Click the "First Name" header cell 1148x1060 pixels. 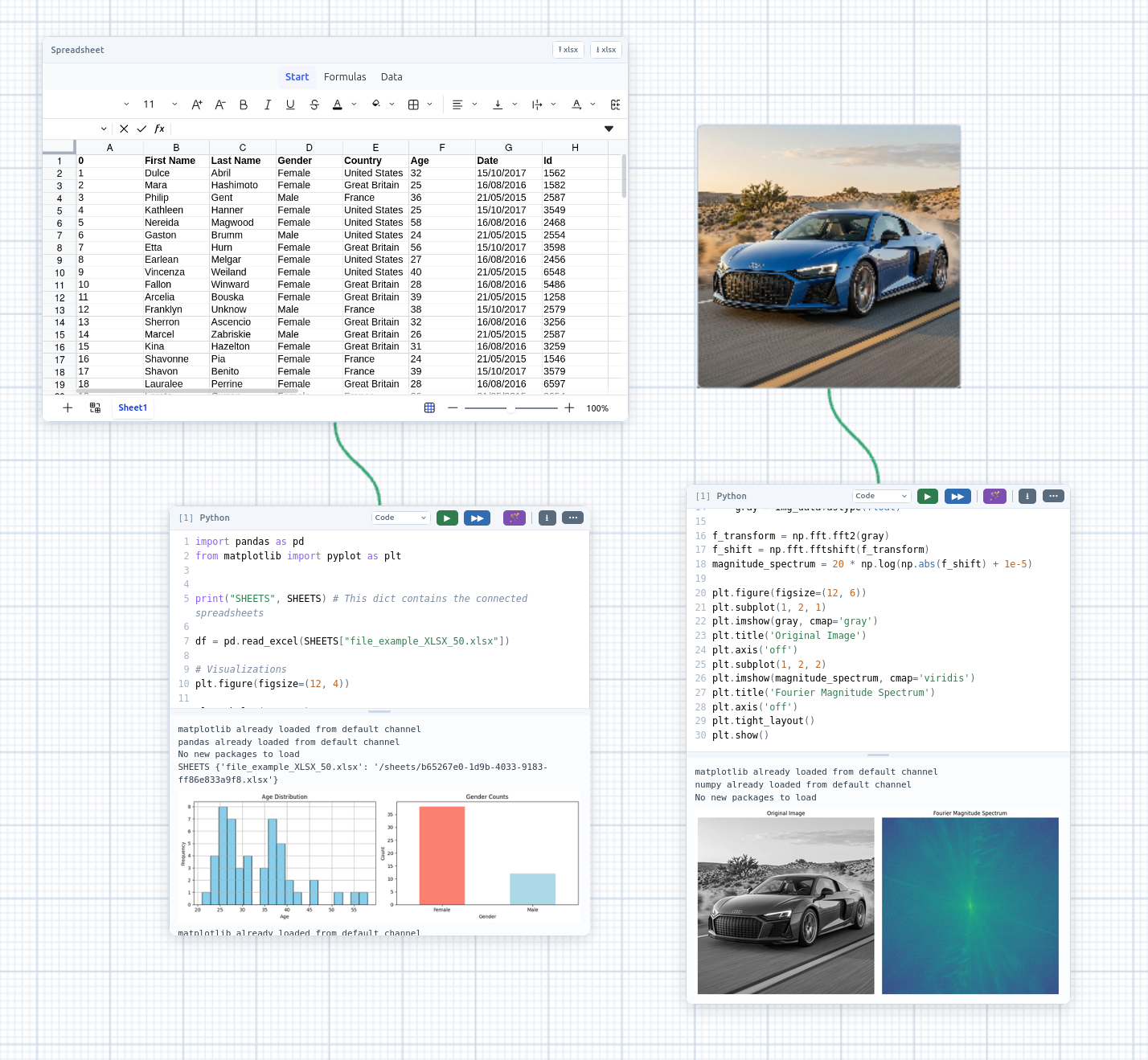[176, 161]
